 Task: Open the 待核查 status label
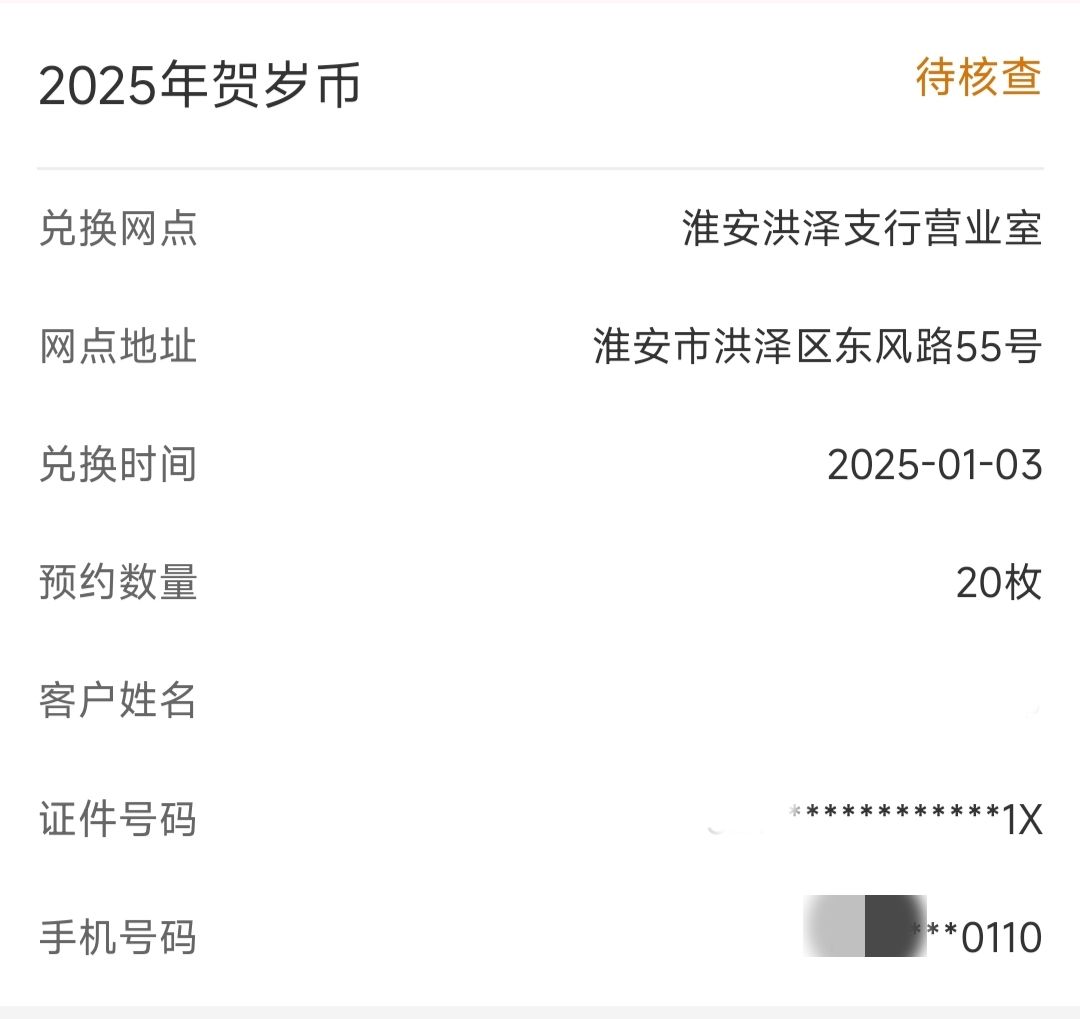click(978, 76)
